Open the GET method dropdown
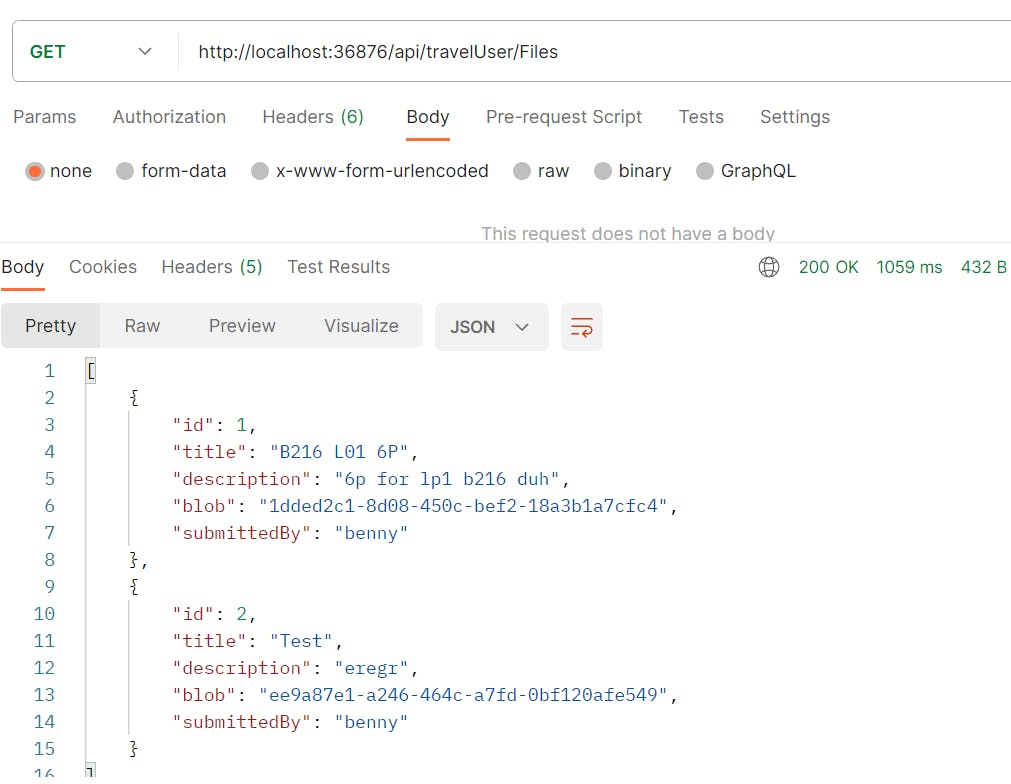 91,52
